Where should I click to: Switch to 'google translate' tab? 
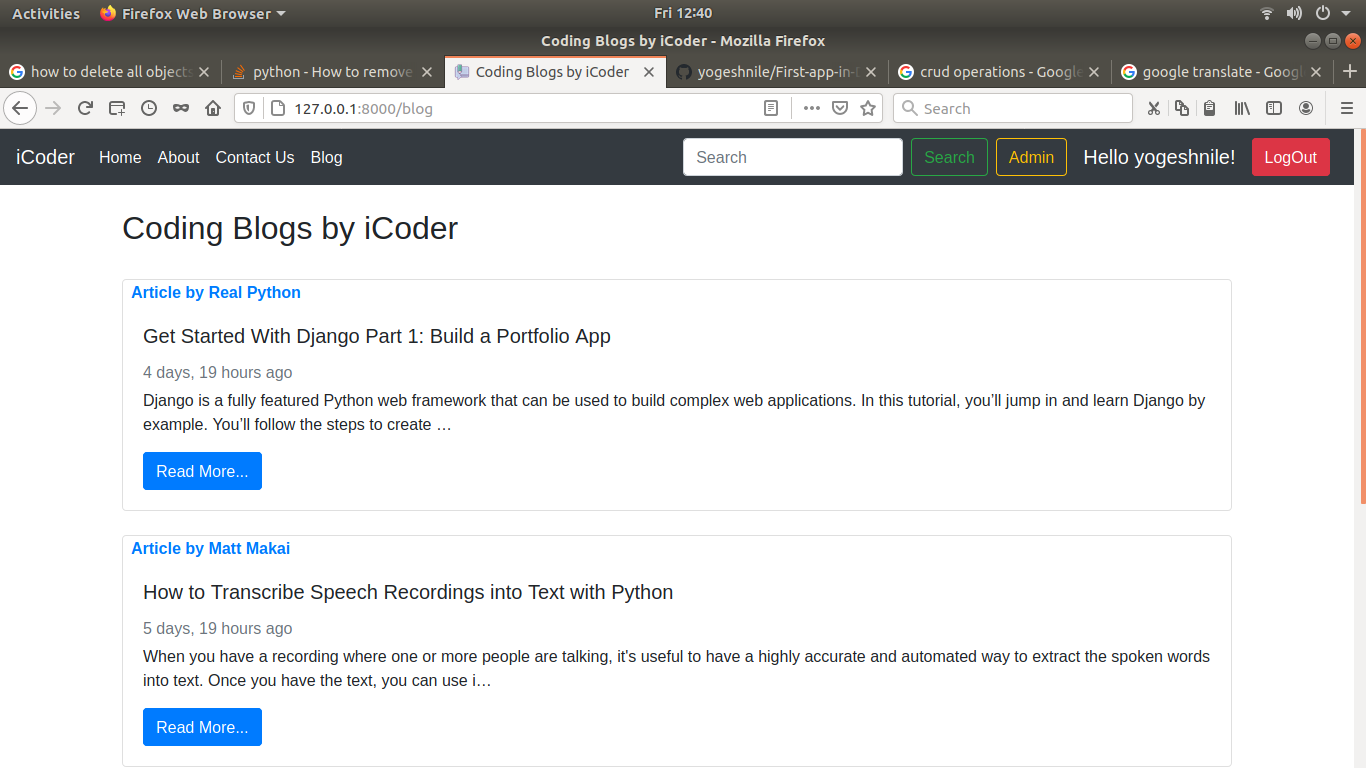[x=1222, y=72]
